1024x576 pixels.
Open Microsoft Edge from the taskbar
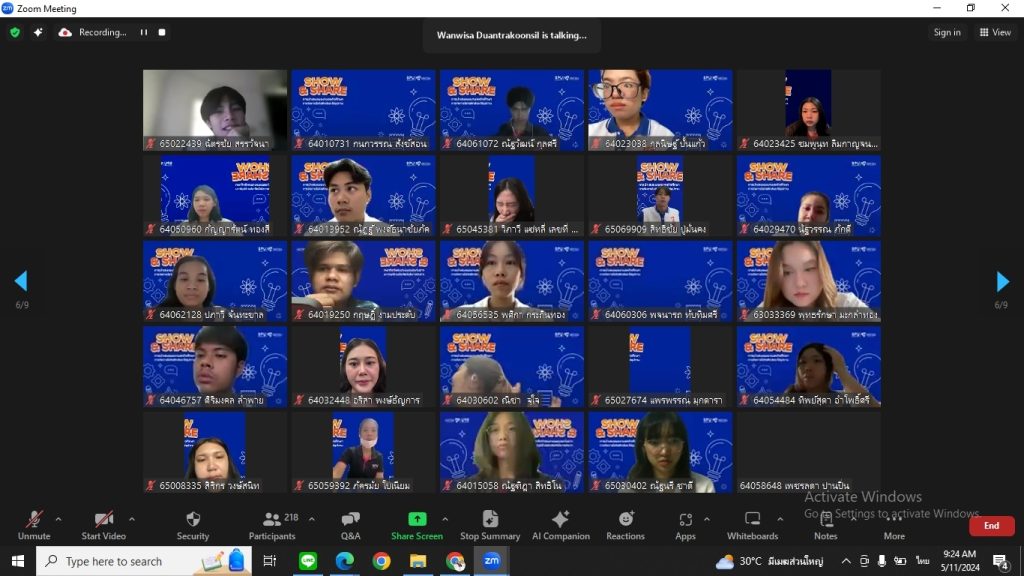345,561
